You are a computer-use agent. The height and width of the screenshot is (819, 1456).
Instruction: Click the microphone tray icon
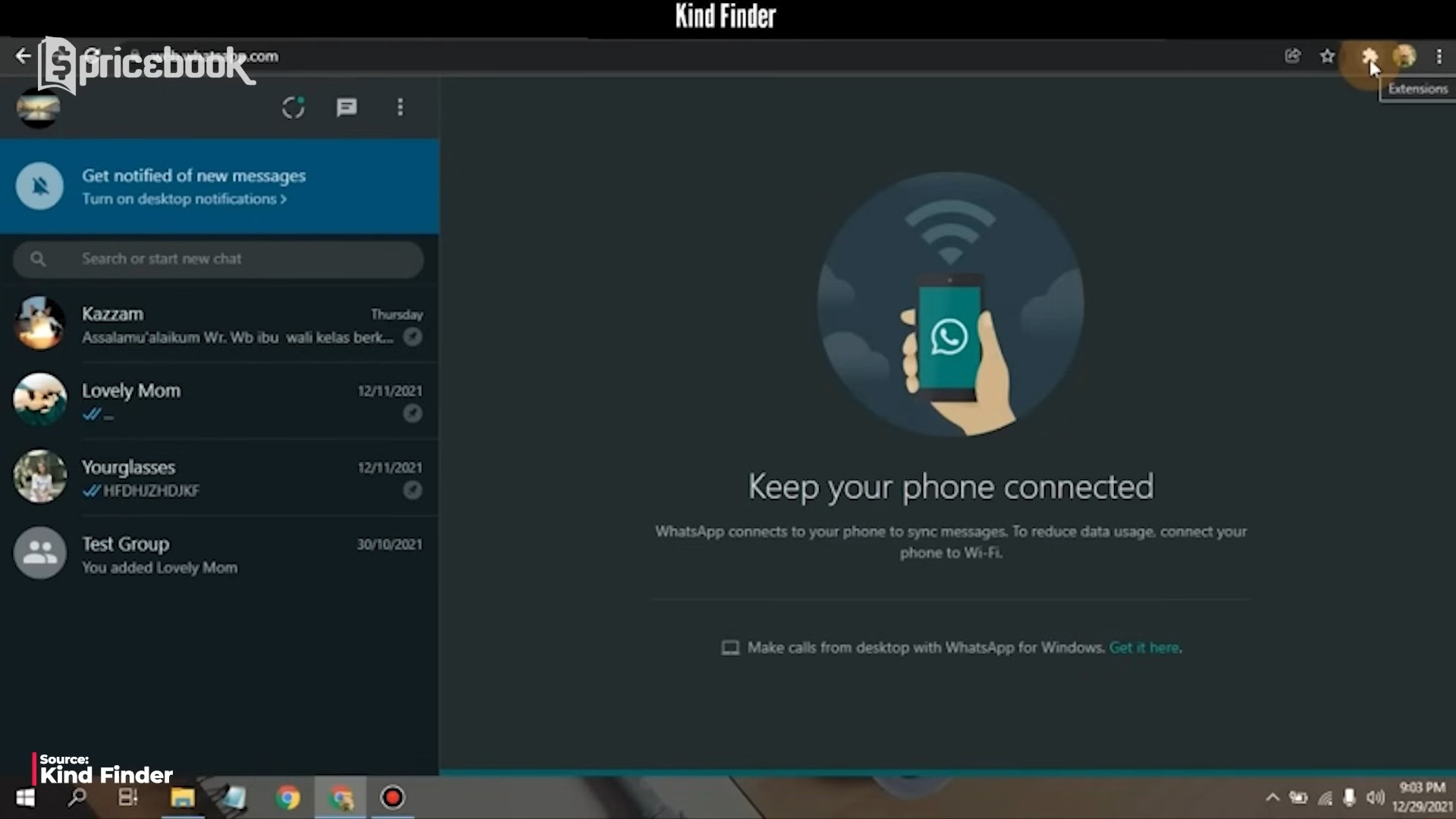[x=1349, y=798]
